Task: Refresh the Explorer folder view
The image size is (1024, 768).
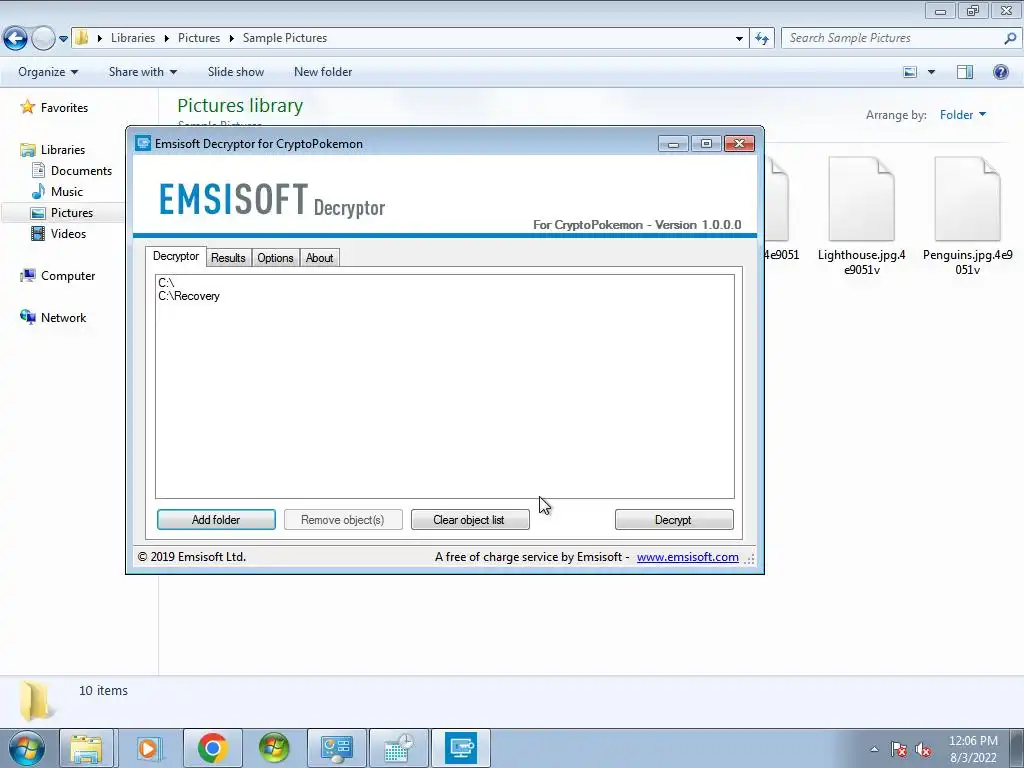Action: [761, 39]
